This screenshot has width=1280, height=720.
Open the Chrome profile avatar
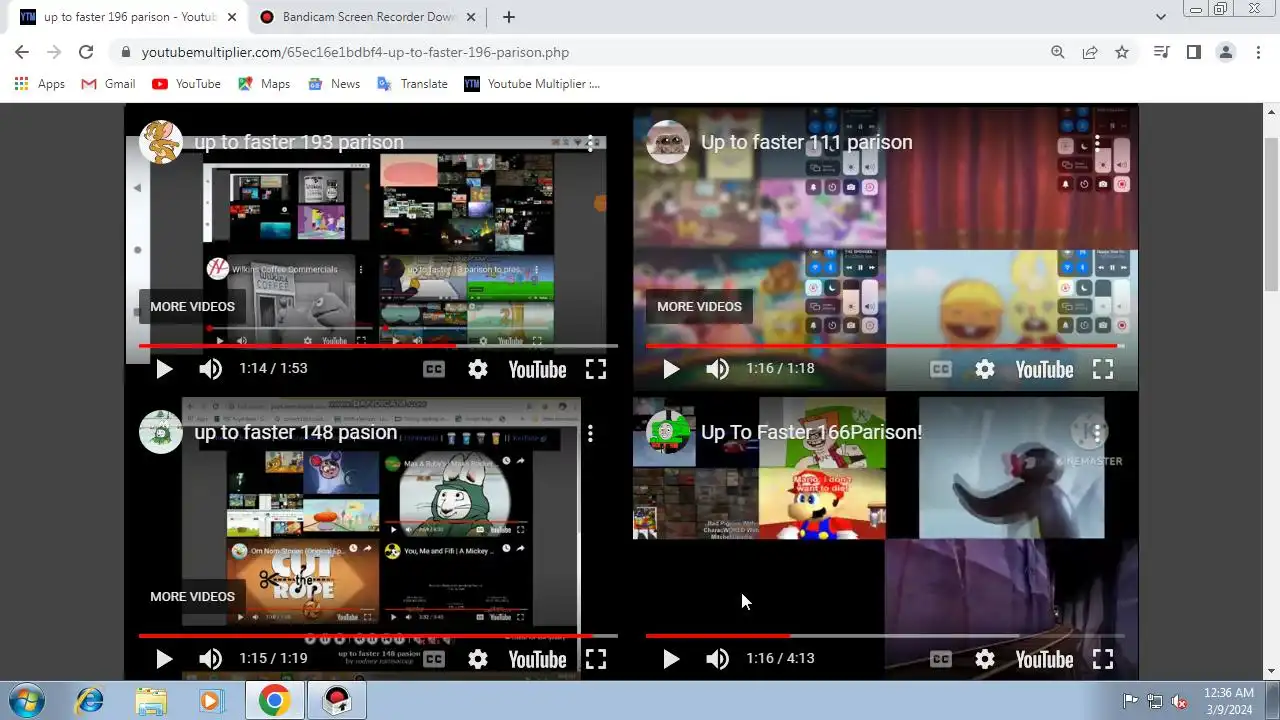point(1225,52)
